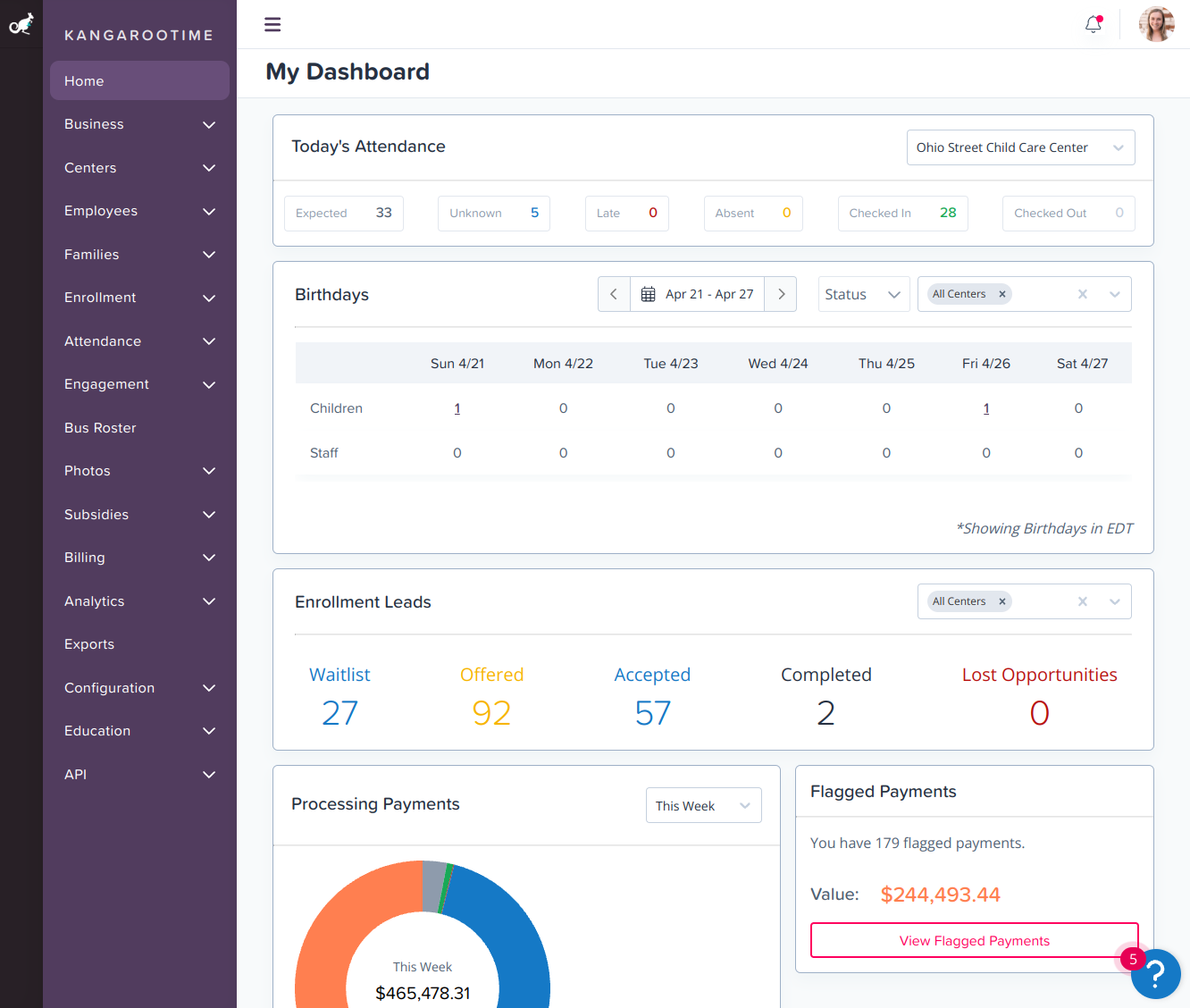Click the Waitlist leads count 27
Screen dimensions: 1190x1008
click(339, 713)
